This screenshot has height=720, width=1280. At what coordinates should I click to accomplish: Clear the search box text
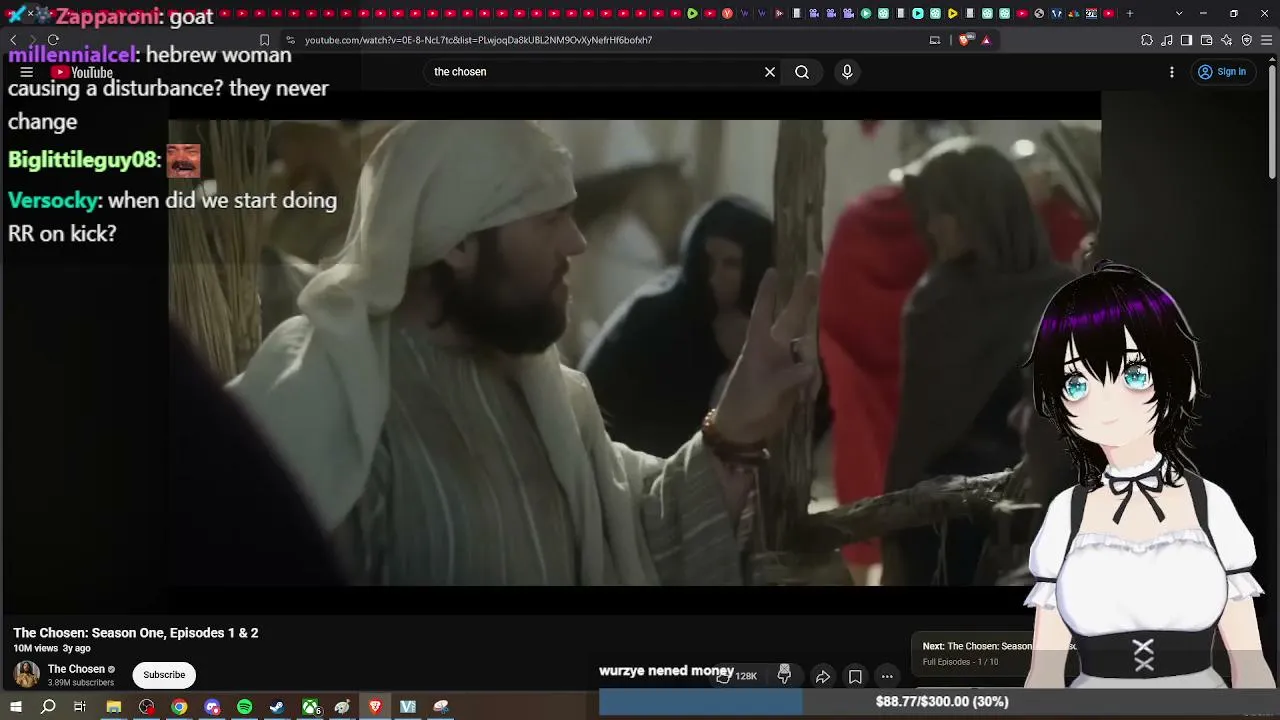[x=770, y=72]
